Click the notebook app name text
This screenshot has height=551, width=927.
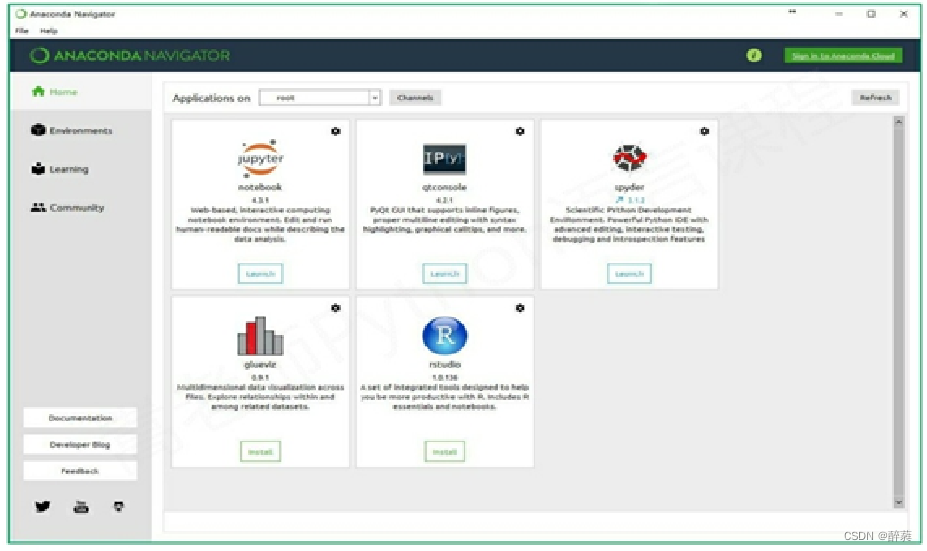(260, 187)
